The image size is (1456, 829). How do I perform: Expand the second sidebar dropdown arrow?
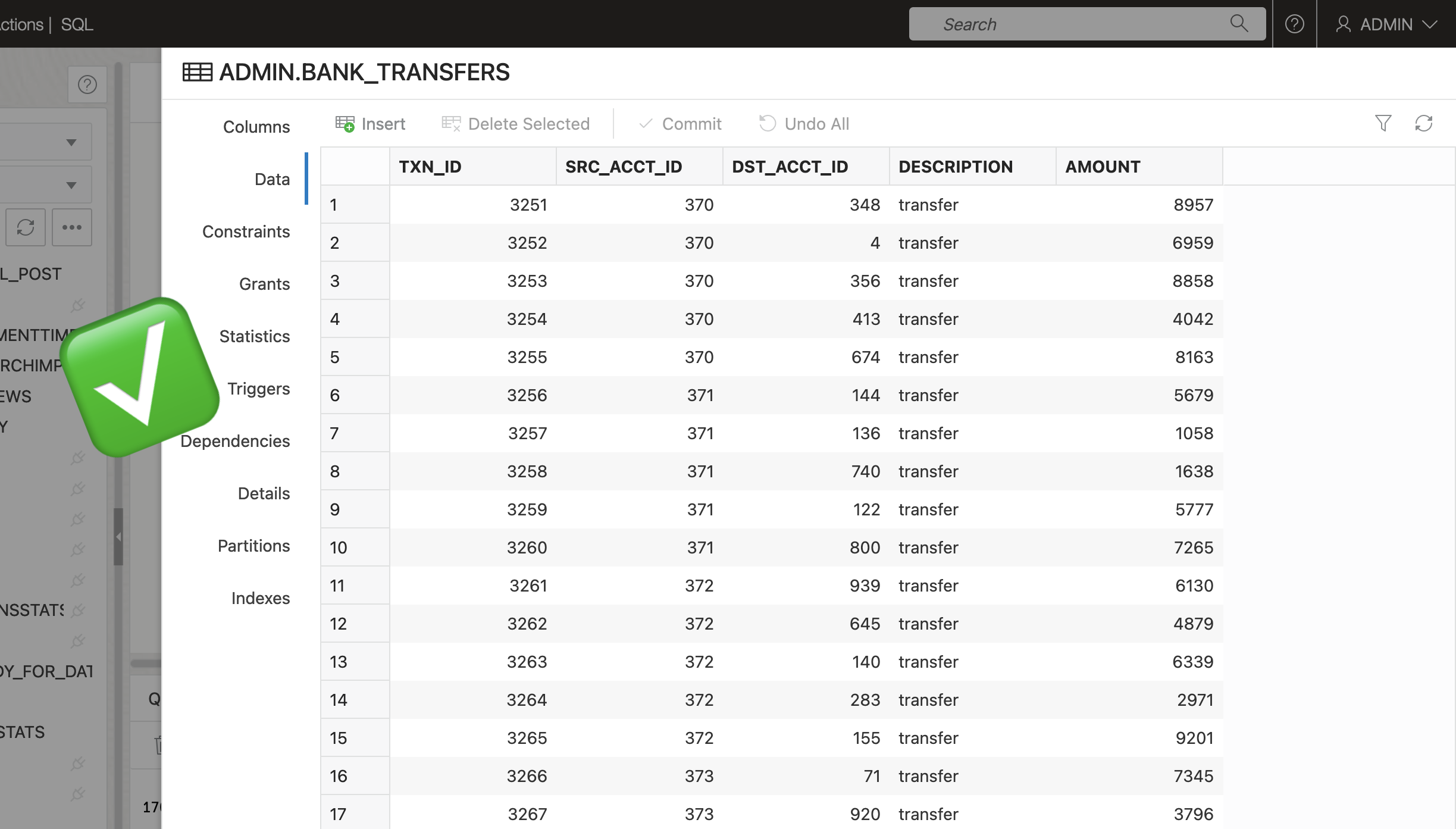tap(71, 185)
